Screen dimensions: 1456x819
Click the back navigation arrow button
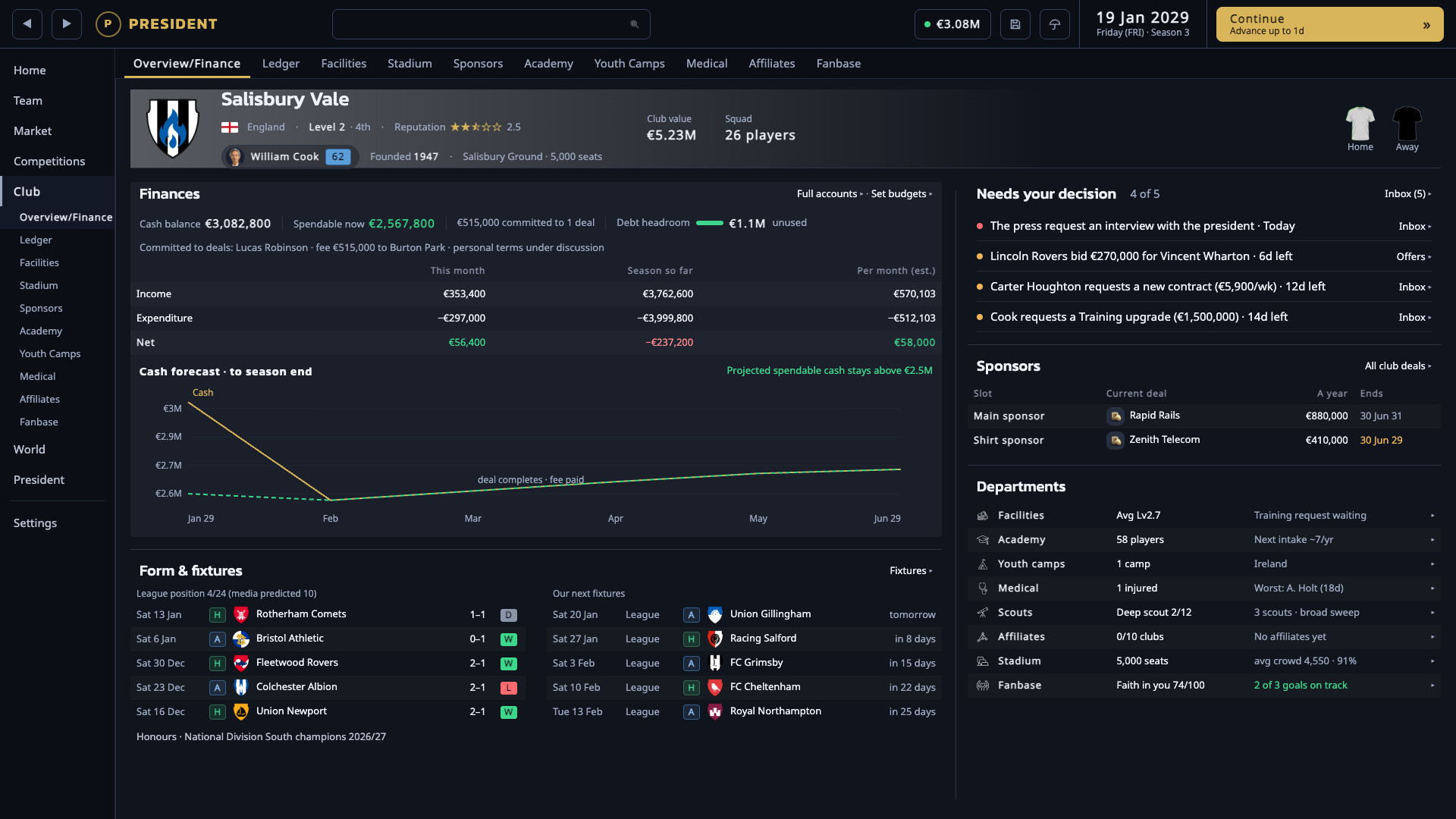click(27, 24)
